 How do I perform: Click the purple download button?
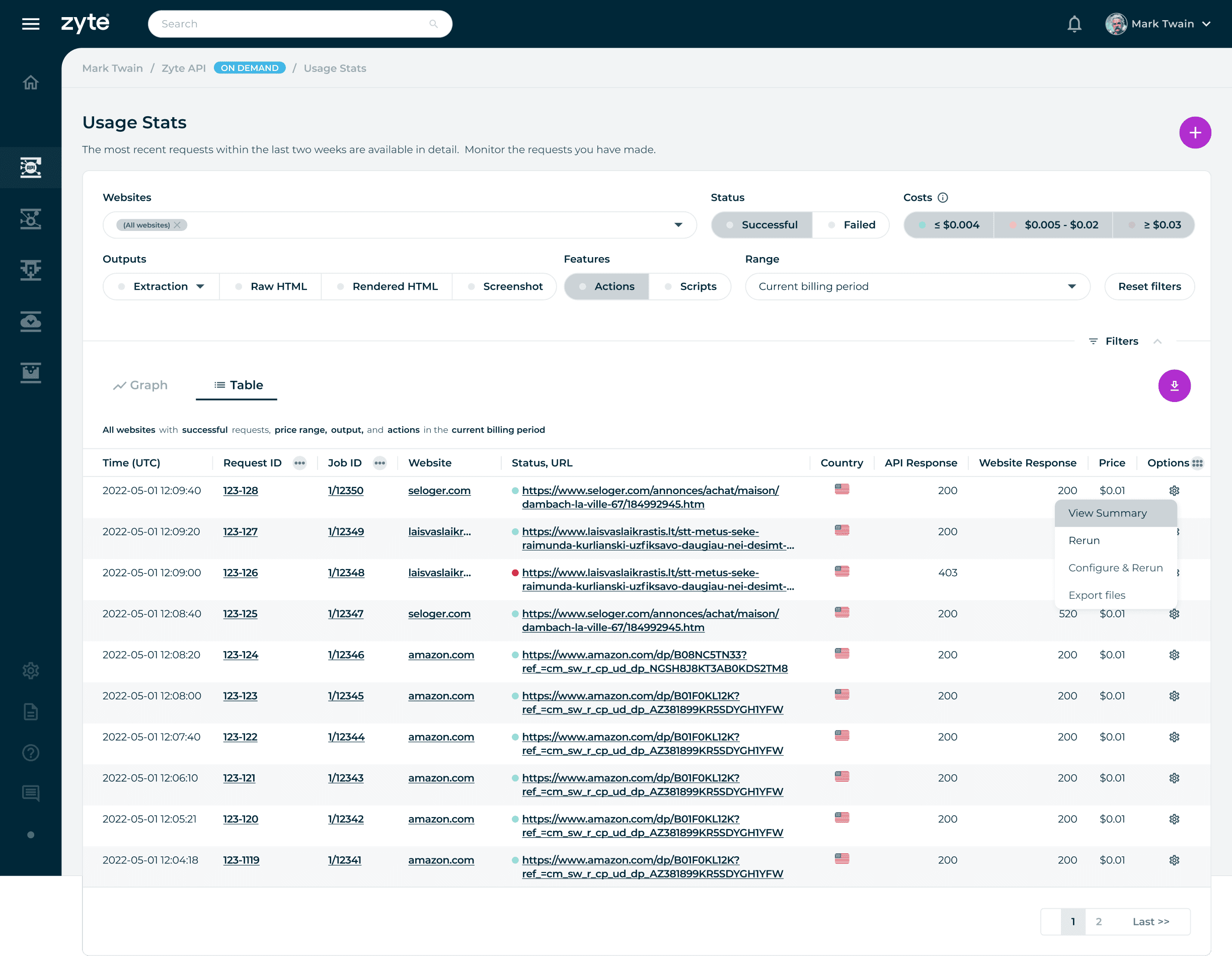(x=1174, y=386)
